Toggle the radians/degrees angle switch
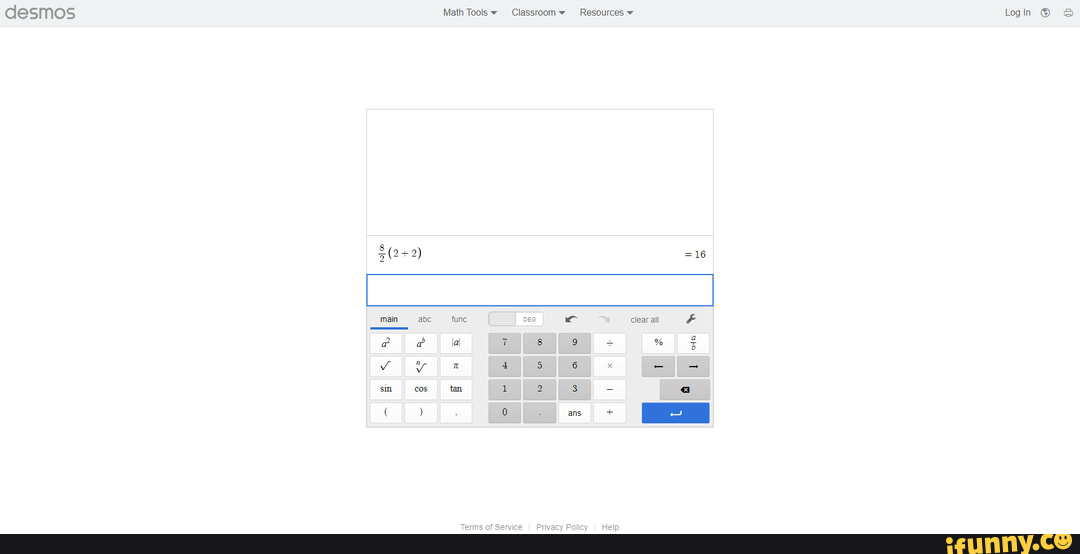 516,319
